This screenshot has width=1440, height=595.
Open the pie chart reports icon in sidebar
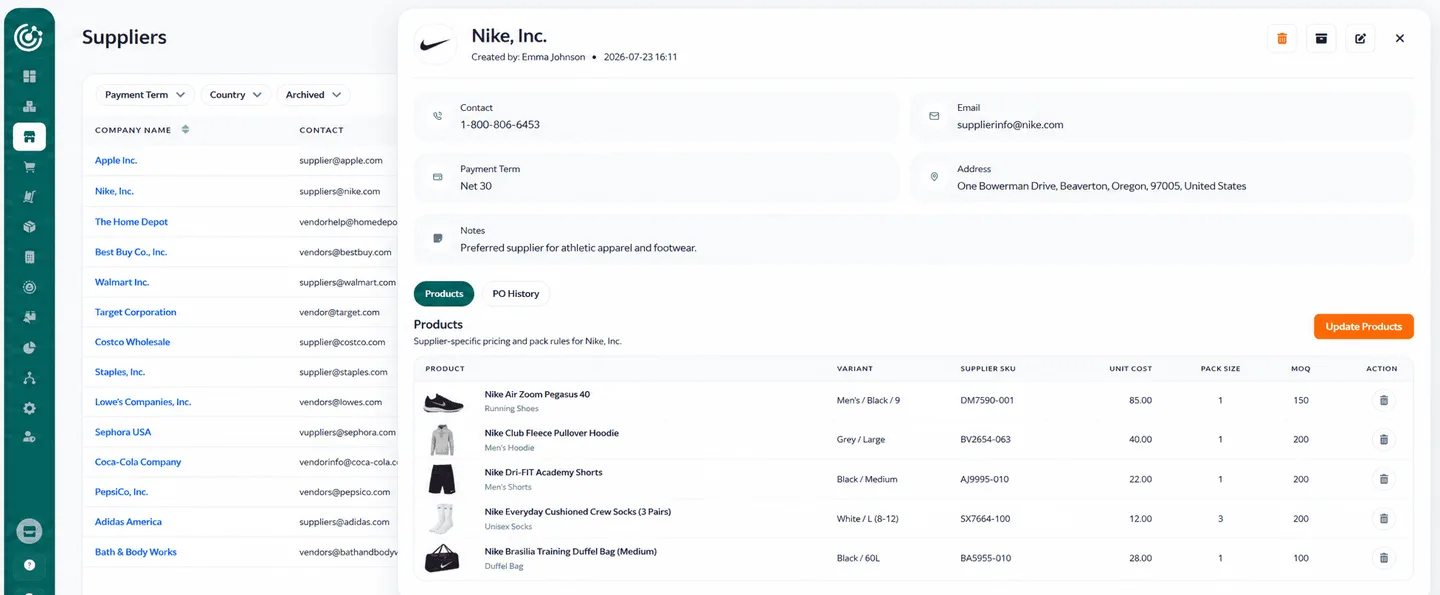[29, 348]
